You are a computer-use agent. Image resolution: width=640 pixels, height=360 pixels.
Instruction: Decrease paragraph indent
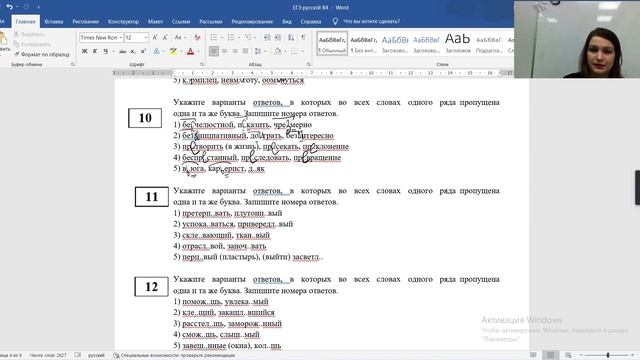pyautogui.click(x=267, y=38)
